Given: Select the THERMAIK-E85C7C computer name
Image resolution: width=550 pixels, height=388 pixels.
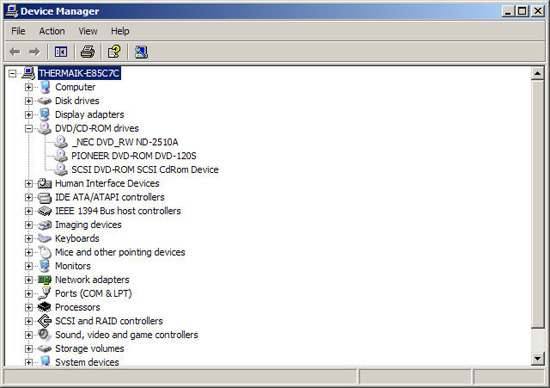Looking at the screenshot, I should click(x=79, y=73).
